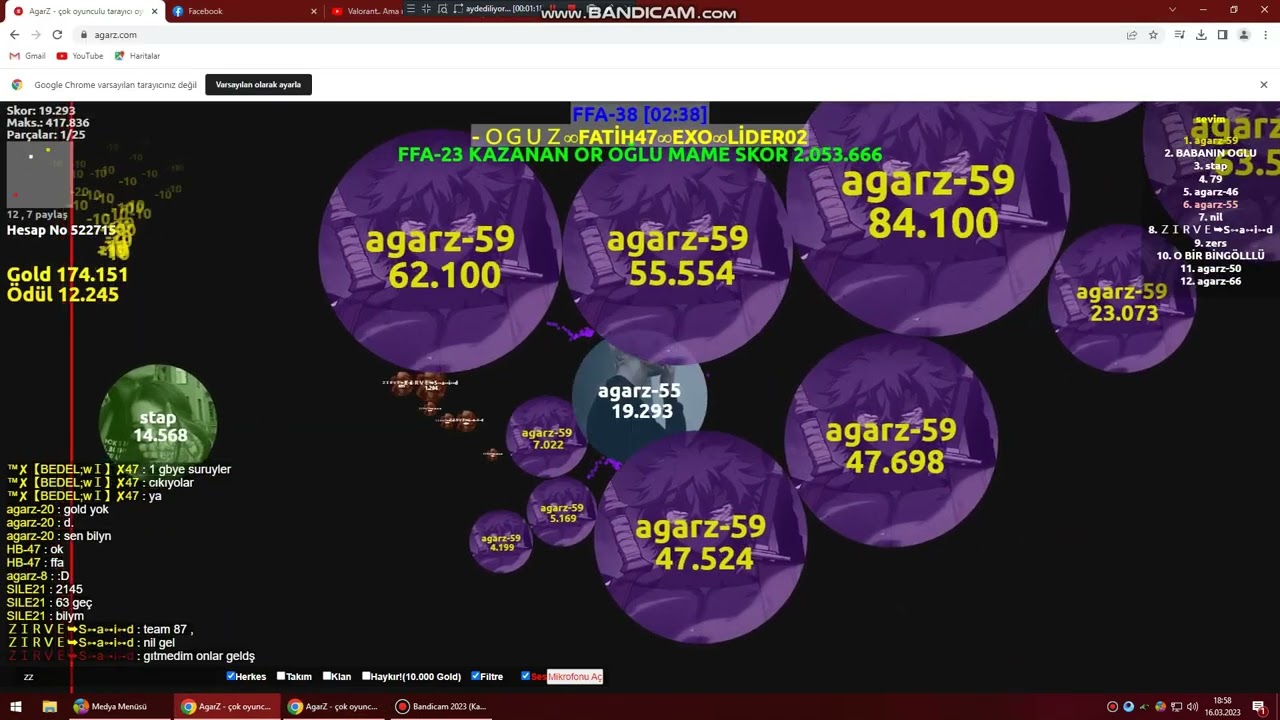Switch to Bandicam 2023 taskbar window

pyautogui.click(x=441, y=706)
